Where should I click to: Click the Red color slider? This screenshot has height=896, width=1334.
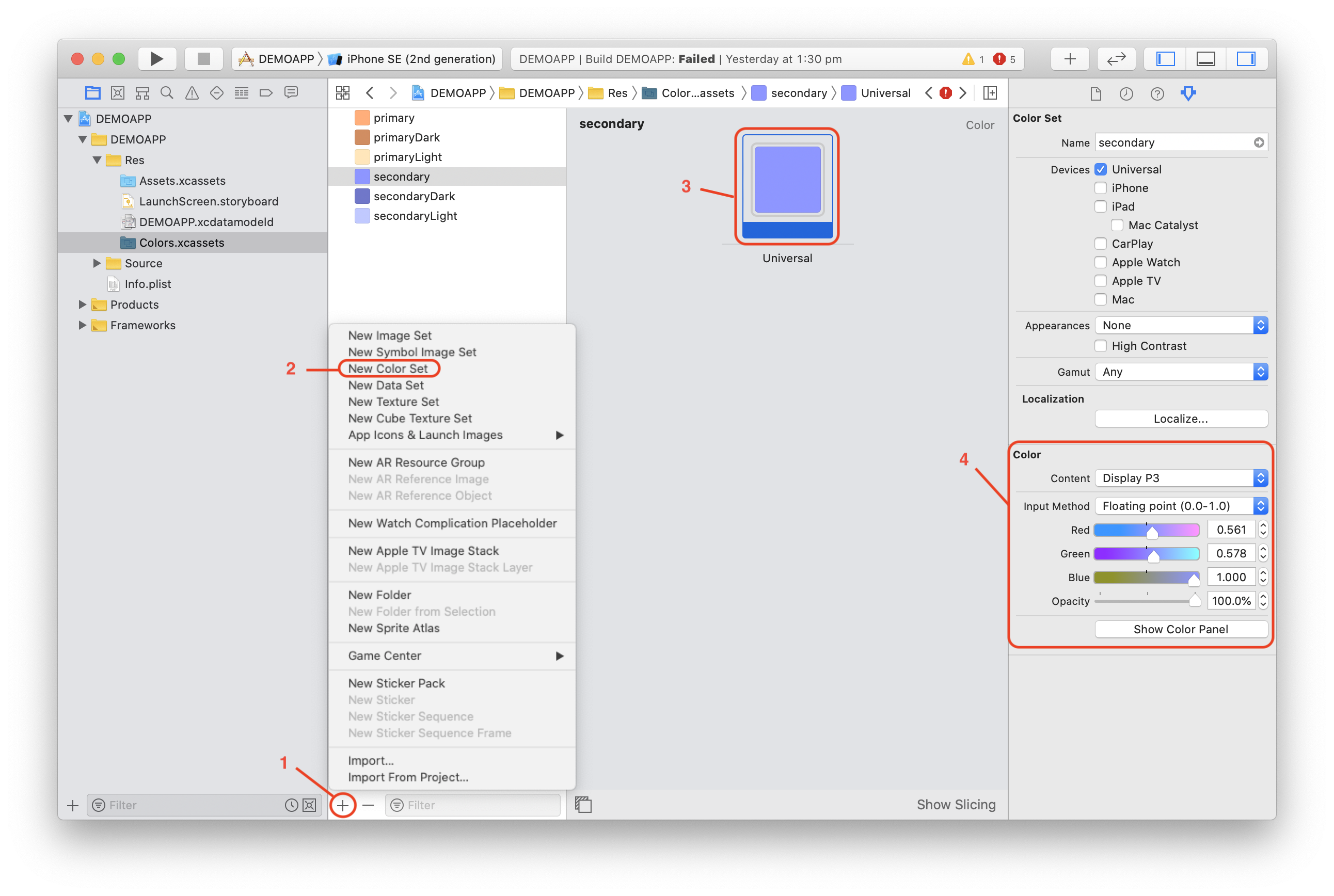coord(1146,530)
